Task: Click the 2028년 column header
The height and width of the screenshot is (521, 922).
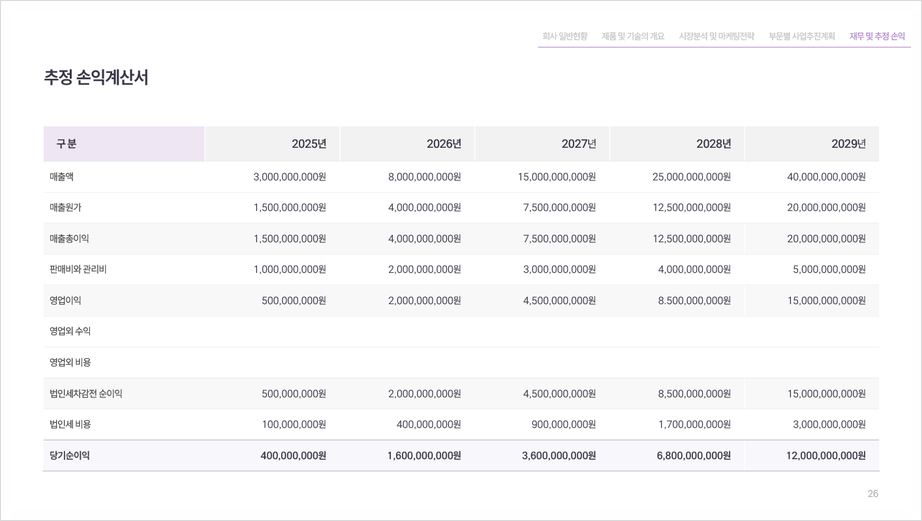Action: pos(677,143)
